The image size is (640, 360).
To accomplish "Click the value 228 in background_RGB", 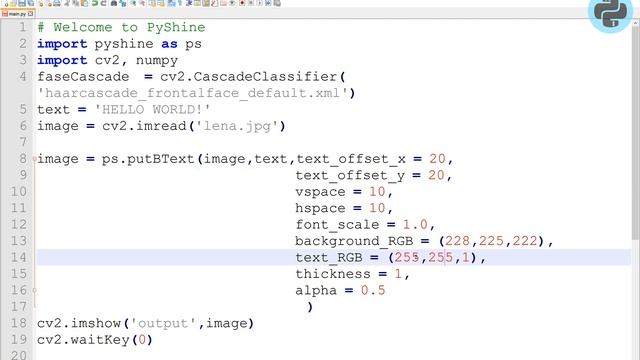I will 458,241.
